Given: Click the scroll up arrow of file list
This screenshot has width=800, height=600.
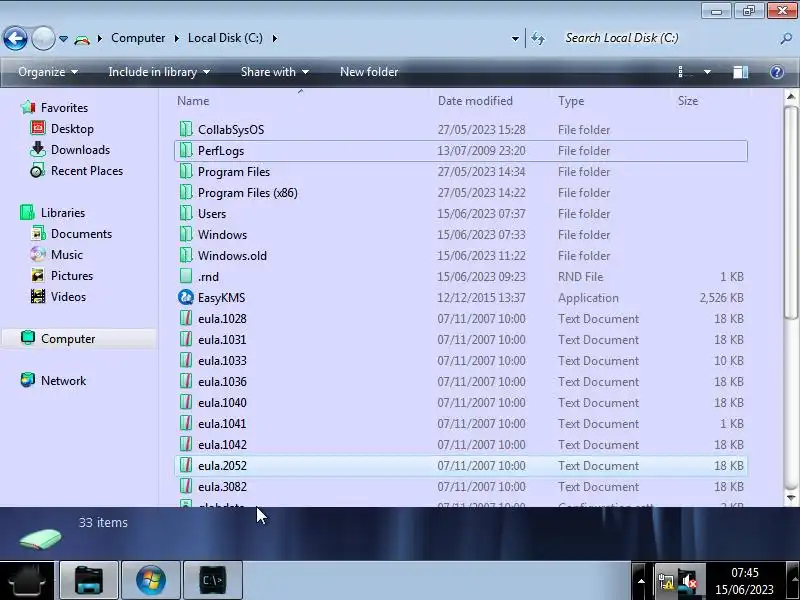Looking at the screenshot, I should 791,96.
